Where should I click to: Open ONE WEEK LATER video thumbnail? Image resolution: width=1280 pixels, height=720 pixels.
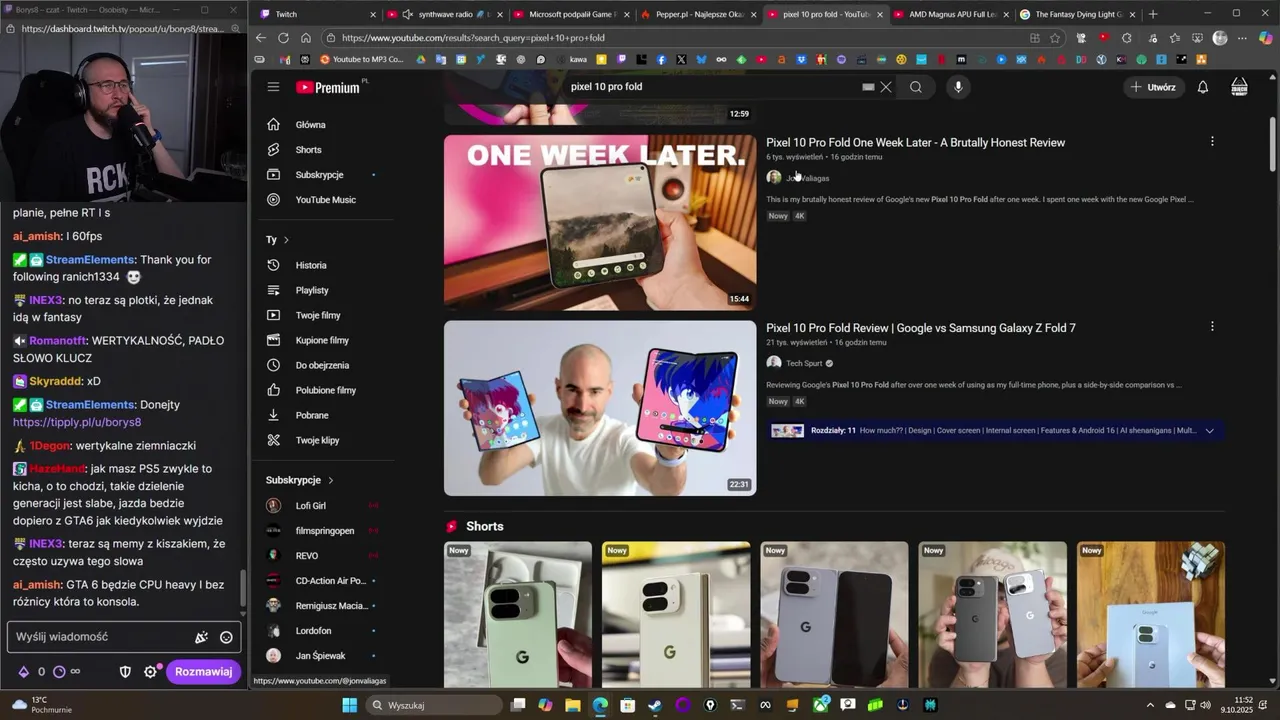pyautogui.click(x=600, y=222)
